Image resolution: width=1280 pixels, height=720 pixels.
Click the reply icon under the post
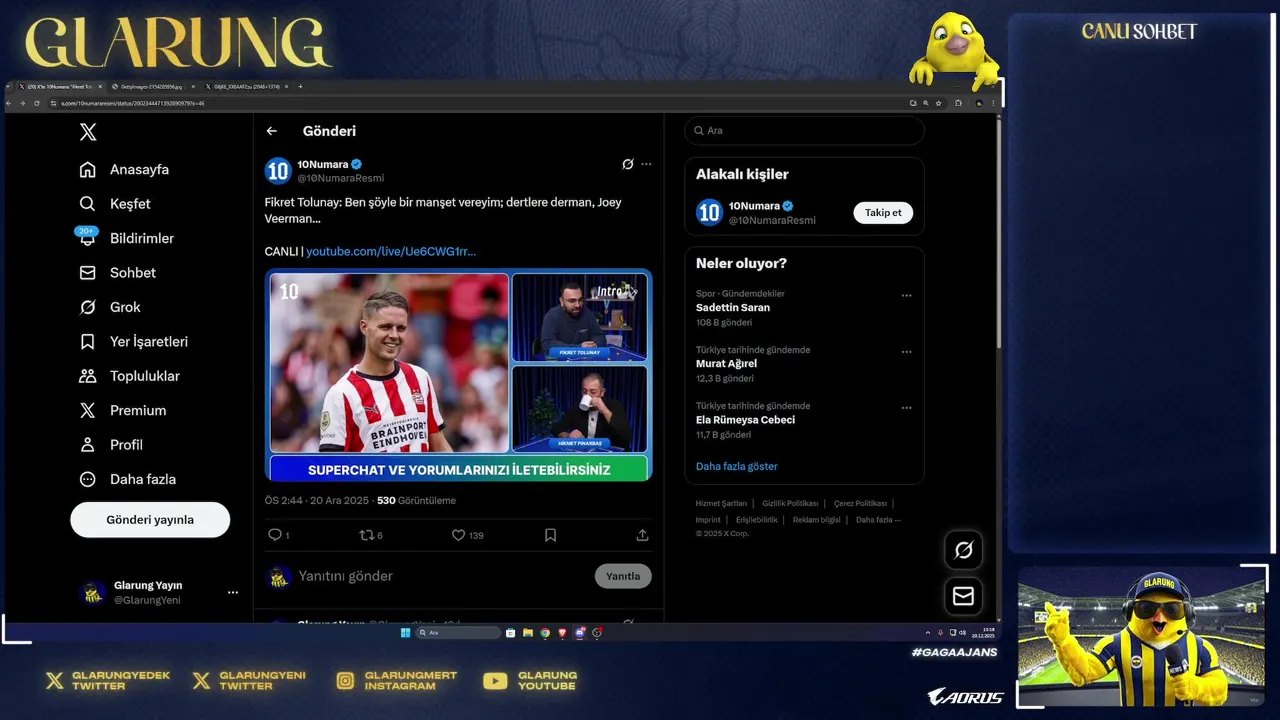[275, 535]
